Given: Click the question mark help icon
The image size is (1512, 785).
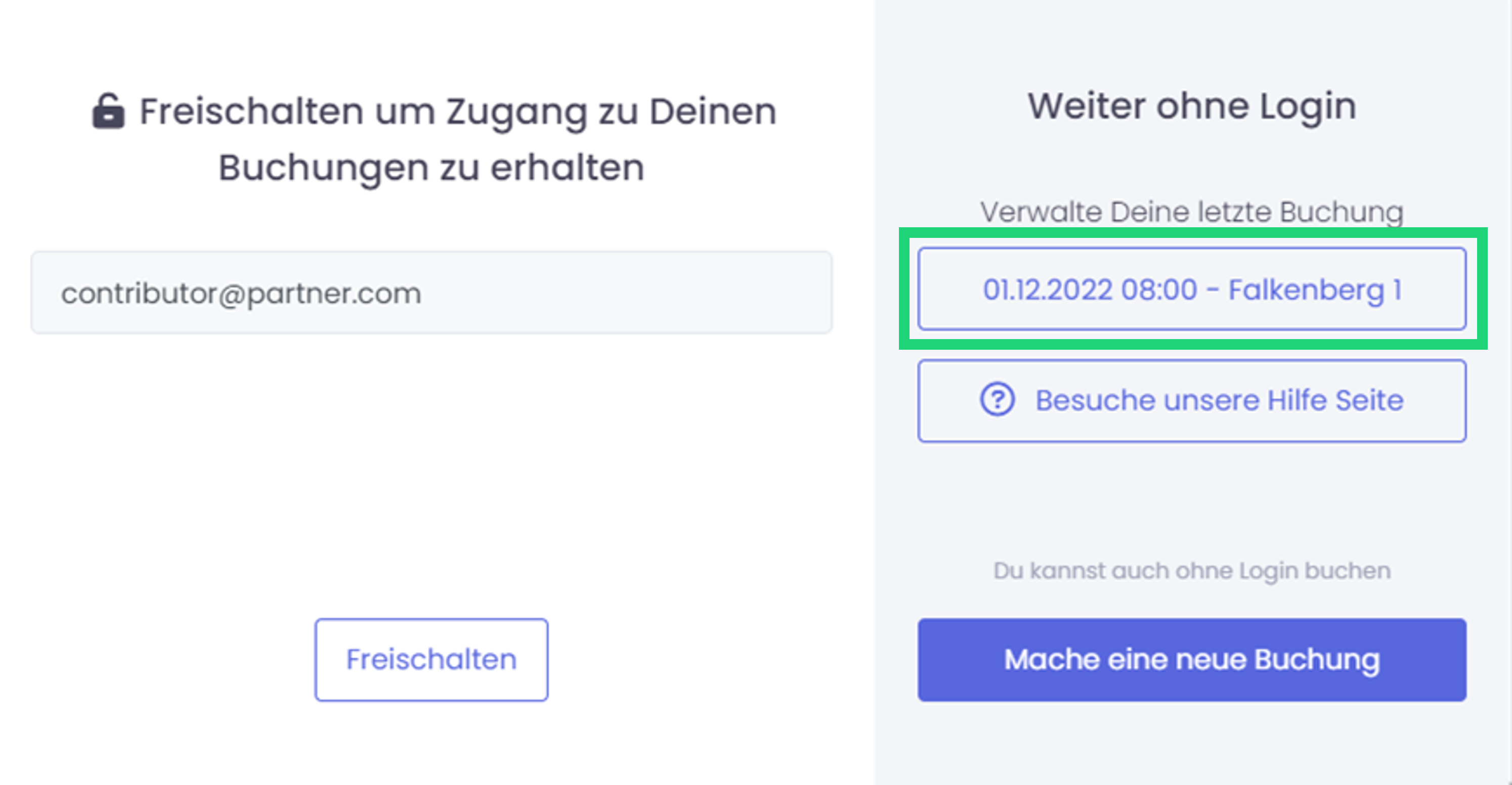Looking at the screenshot, I should point(997,400).
